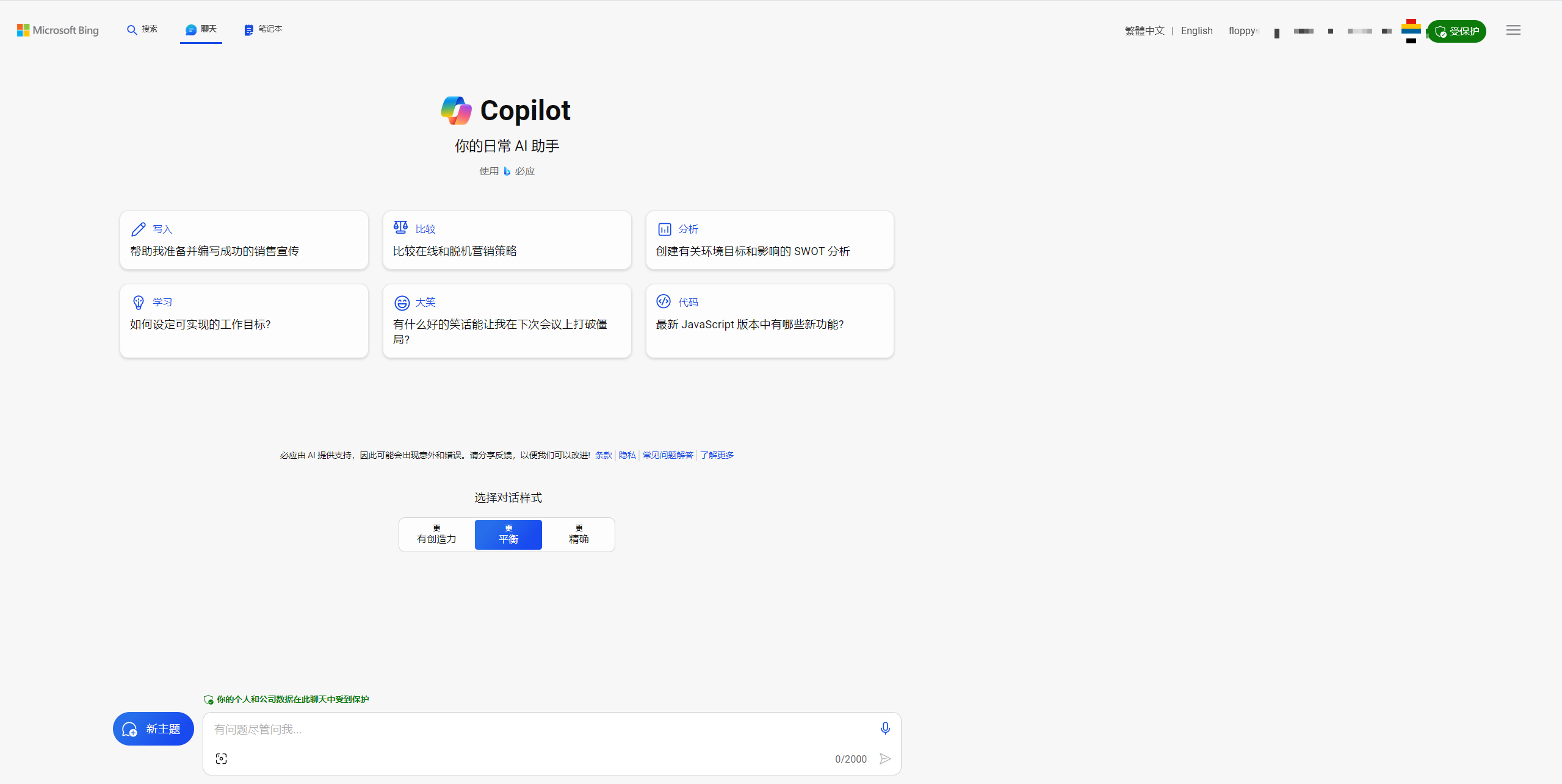Switch to the 笔记本 tab
The width and height of the screenshot is (1562, 784).
pos(263,29)
